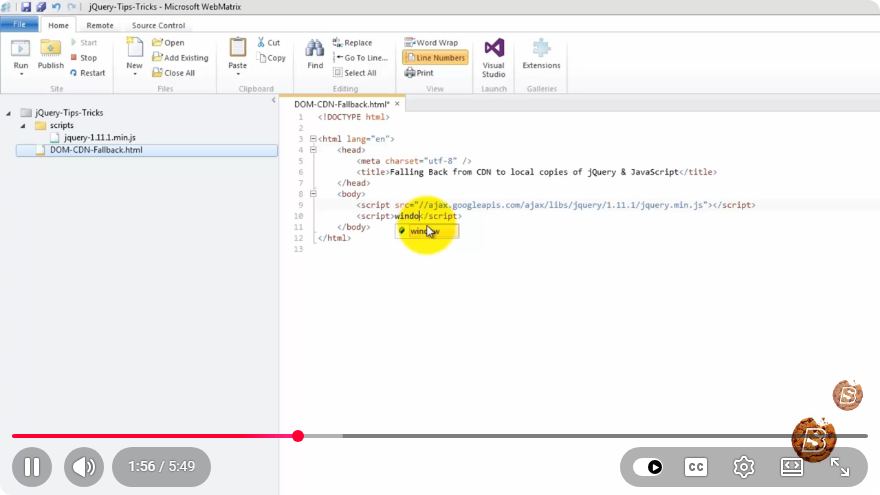
Task: Click the title text on line 6
Action: click(x=534, y=172)
